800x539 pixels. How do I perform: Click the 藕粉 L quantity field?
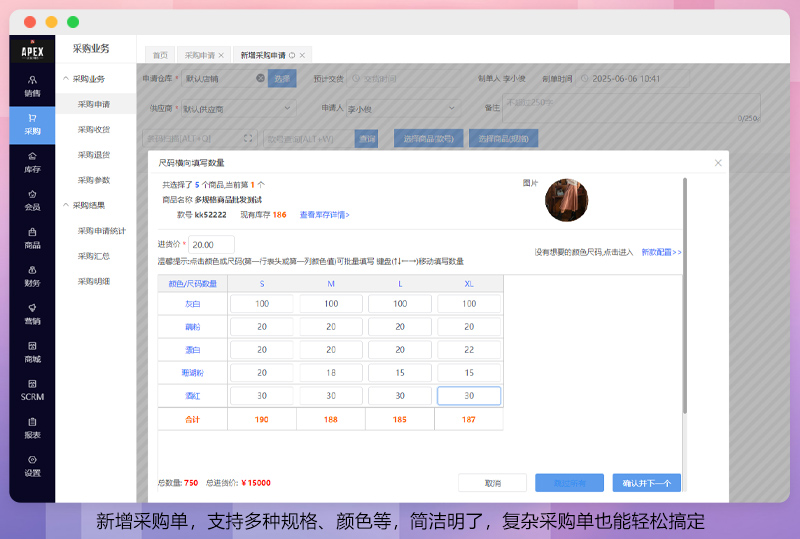[x=400, y=327]
